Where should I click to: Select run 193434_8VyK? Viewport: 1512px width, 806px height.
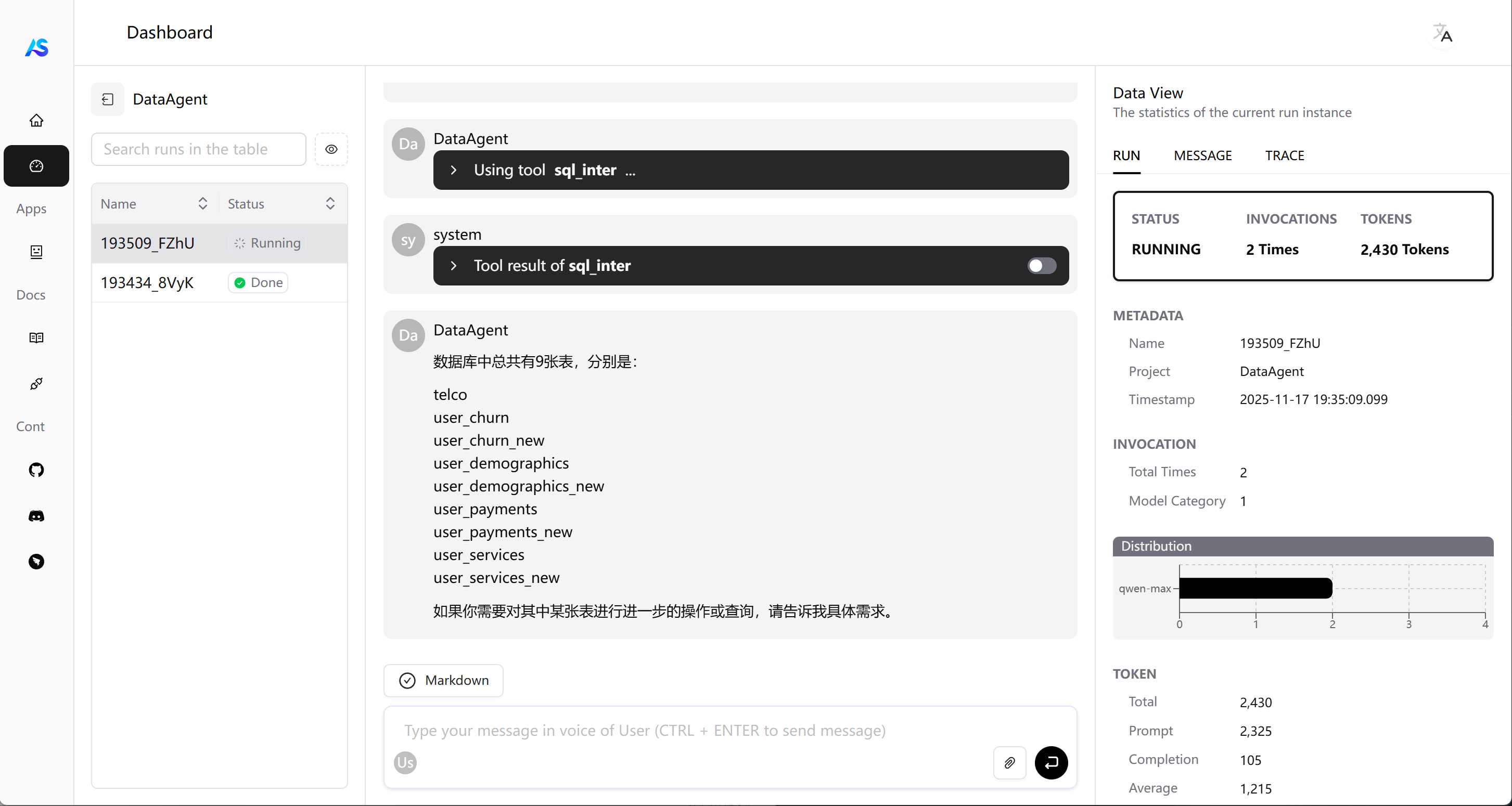pos(220,283)
